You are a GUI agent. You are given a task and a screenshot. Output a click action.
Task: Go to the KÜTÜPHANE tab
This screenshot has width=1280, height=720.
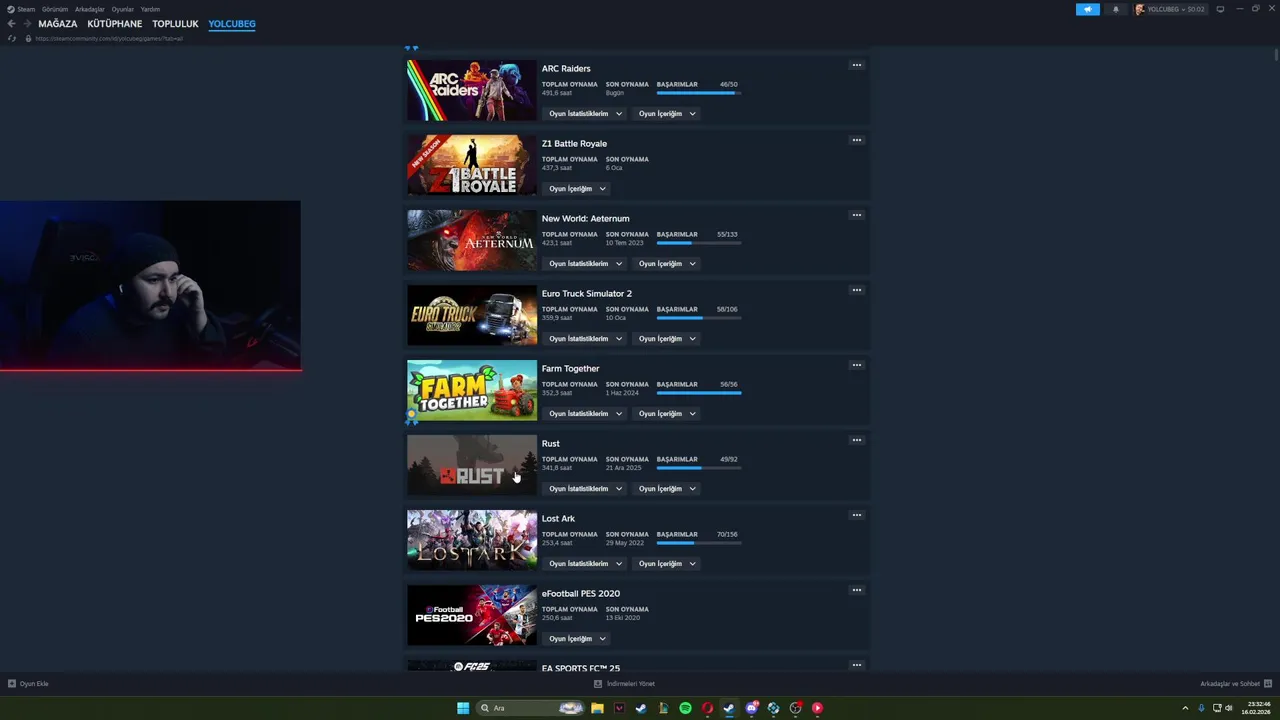point(115,24)
